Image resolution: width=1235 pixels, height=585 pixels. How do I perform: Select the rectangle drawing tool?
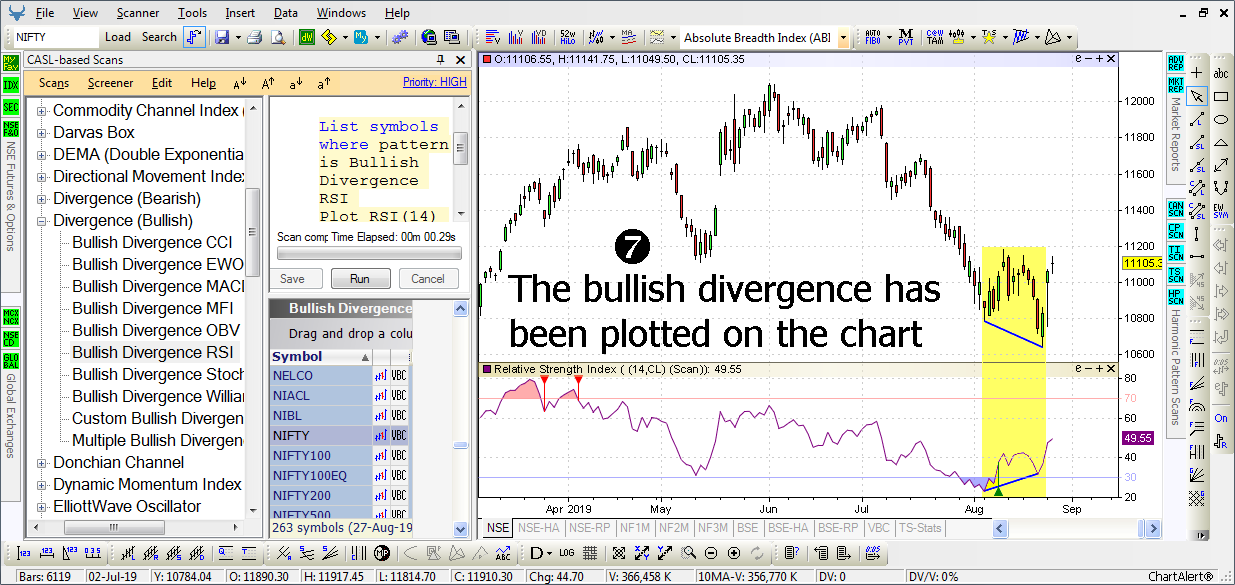[x=1221, y=96]
